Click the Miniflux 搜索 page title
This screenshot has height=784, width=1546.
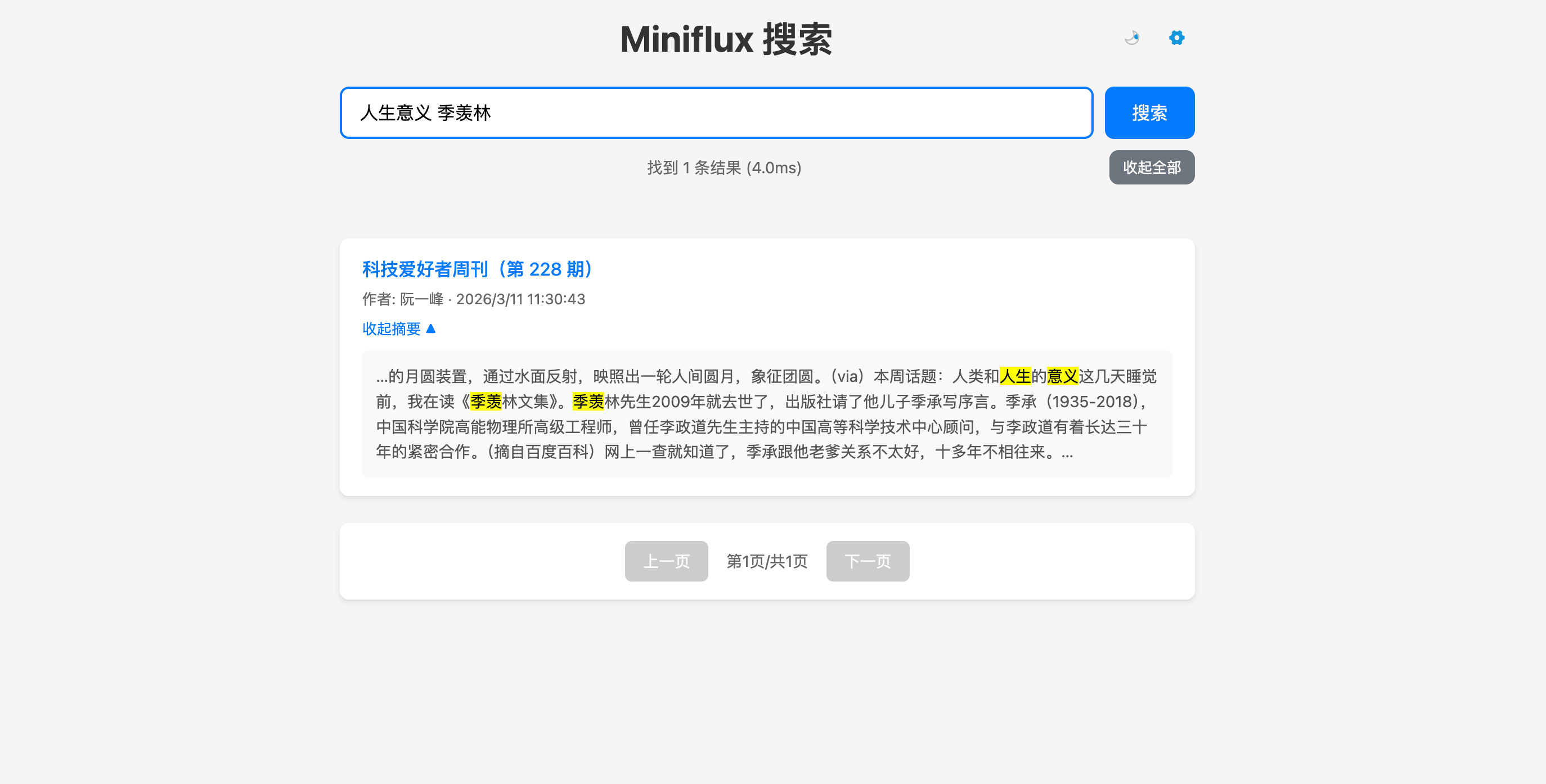click(x=726, y=39)
